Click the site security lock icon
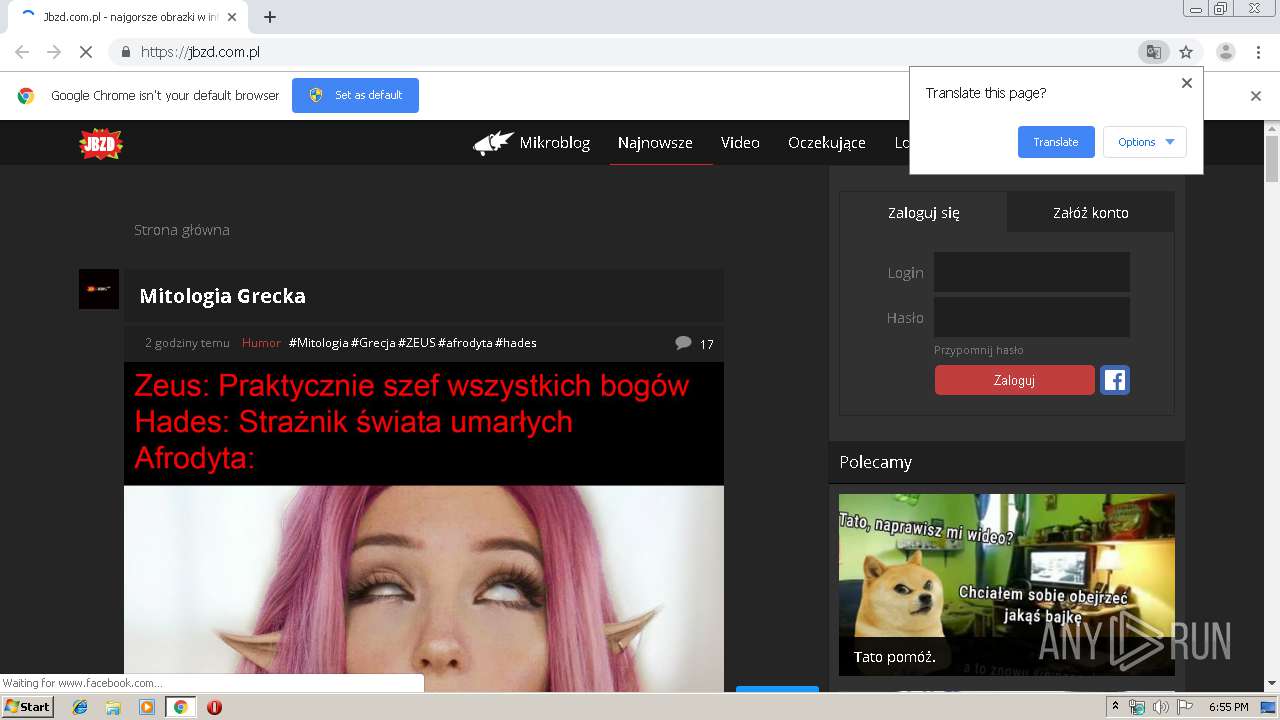The width and height of the screenshot is (1280, 720). pyautogui.click(x=125, y=52)
